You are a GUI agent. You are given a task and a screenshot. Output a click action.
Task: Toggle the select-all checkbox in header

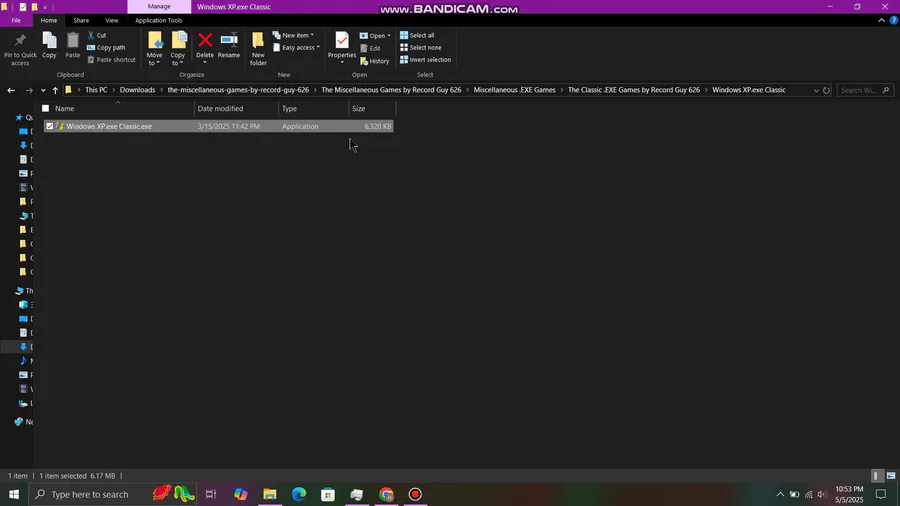point(45,108)
